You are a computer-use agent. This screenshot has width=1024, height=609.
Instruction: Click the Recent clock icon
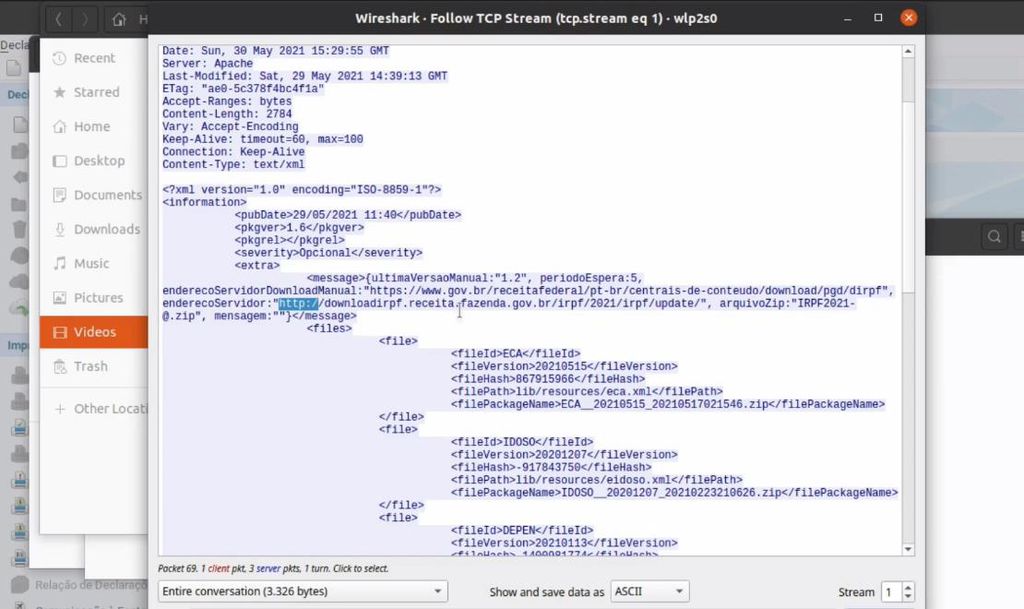point(59,58)
